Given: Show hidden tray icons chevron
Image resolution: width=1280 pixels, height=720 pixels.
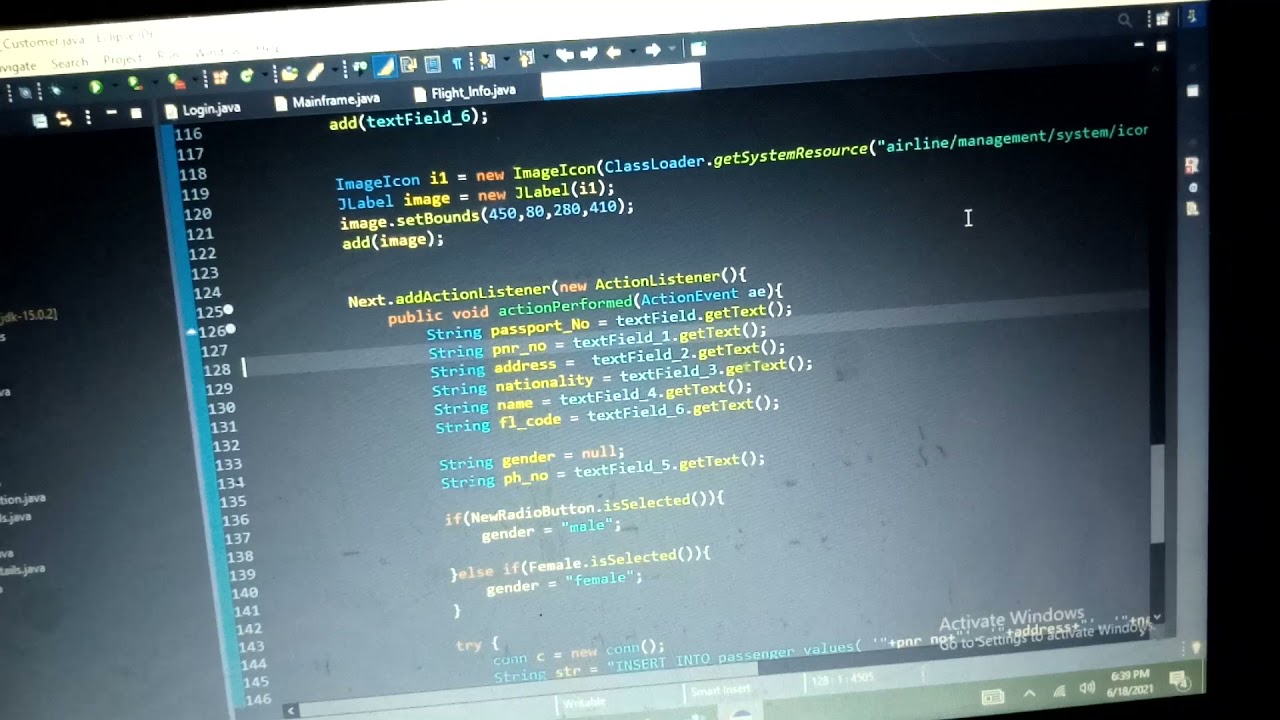Looking at the screenshot, I should click(x=1030, y=693).
